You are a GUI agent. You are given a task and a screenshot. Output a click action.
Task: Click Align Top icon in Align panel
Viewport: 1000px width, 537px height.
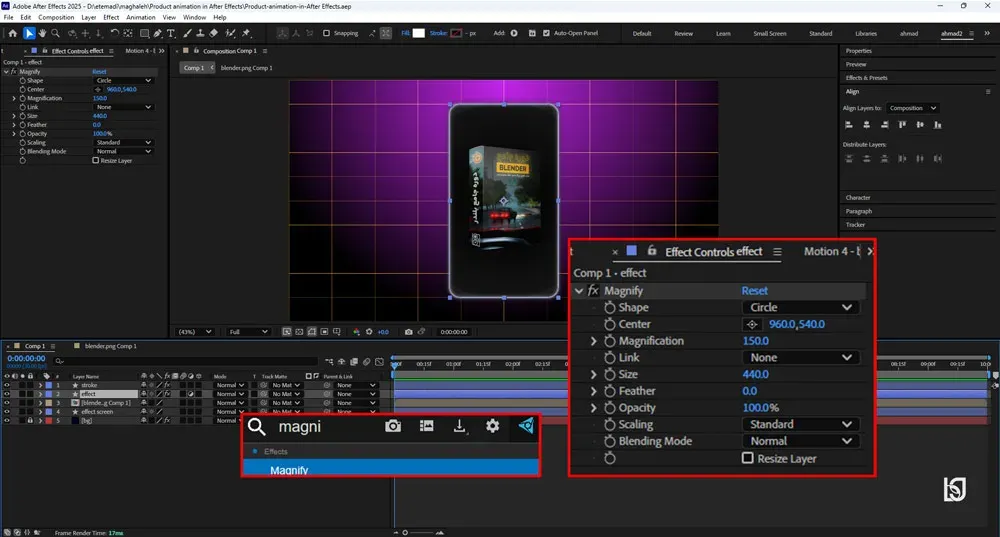tap(902, 125)
